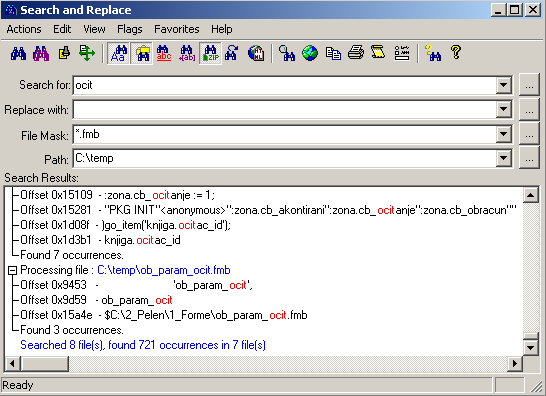546x396 pixels.
Task: Start search and replace with purple binoculars
Action: pyautogui.click(x=41, y=54)
